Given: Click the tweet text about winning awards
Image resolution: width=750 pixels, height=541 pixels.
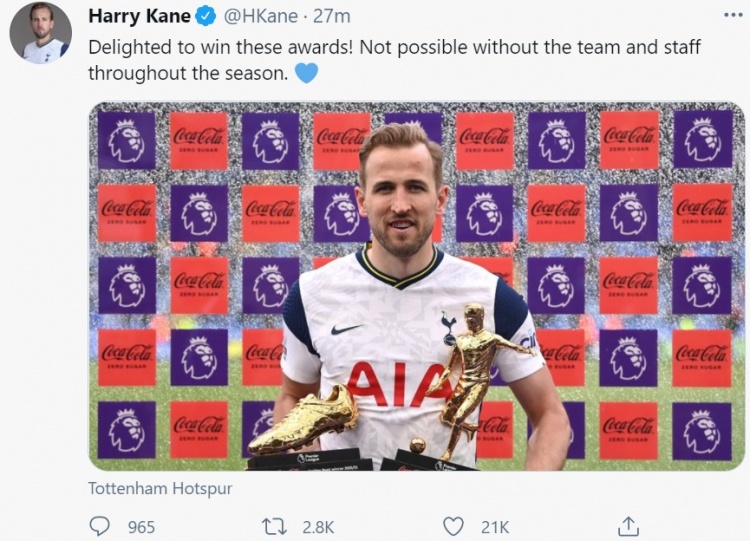Looking at the screenshot, I should pos(394,60).
